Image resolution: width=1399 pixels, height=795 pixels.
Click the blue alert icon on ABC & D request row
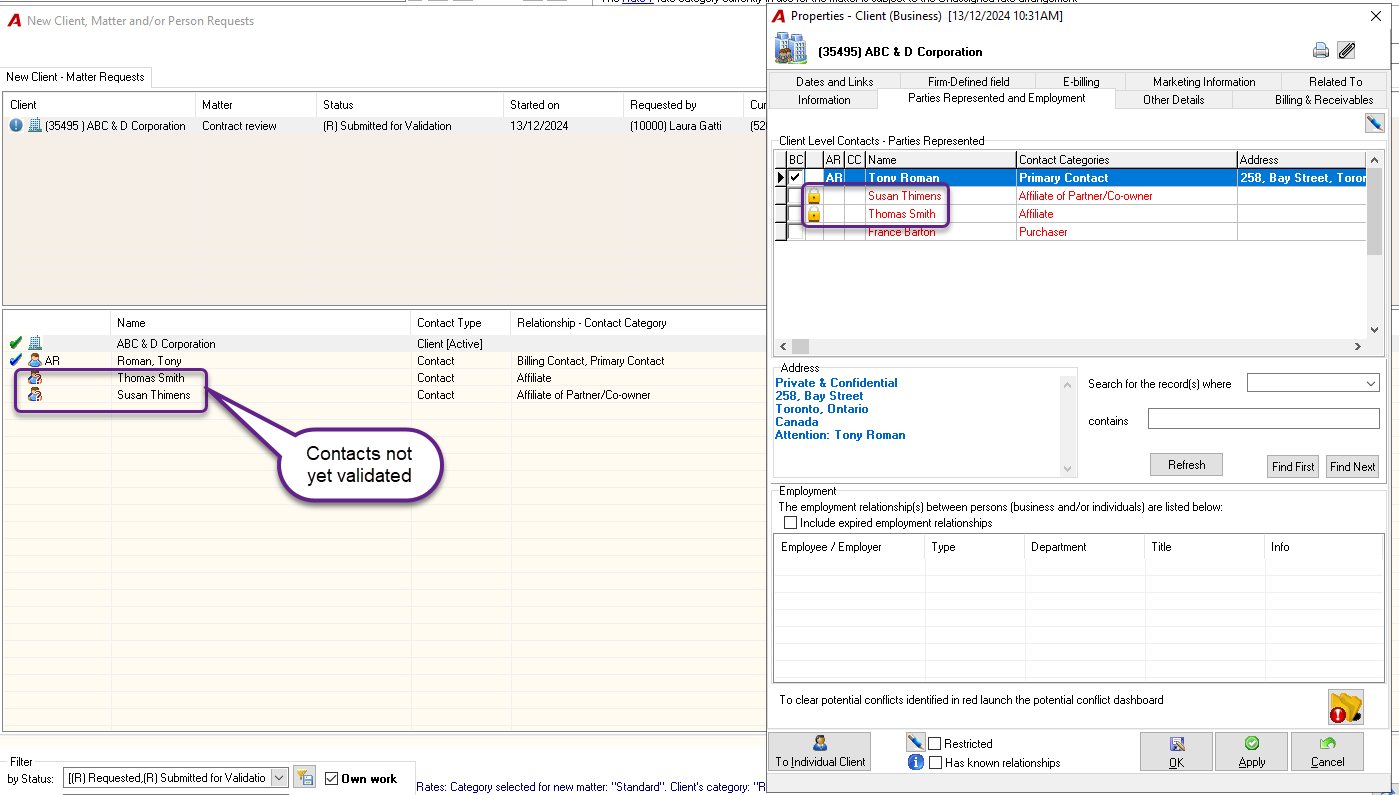point(16,126)
